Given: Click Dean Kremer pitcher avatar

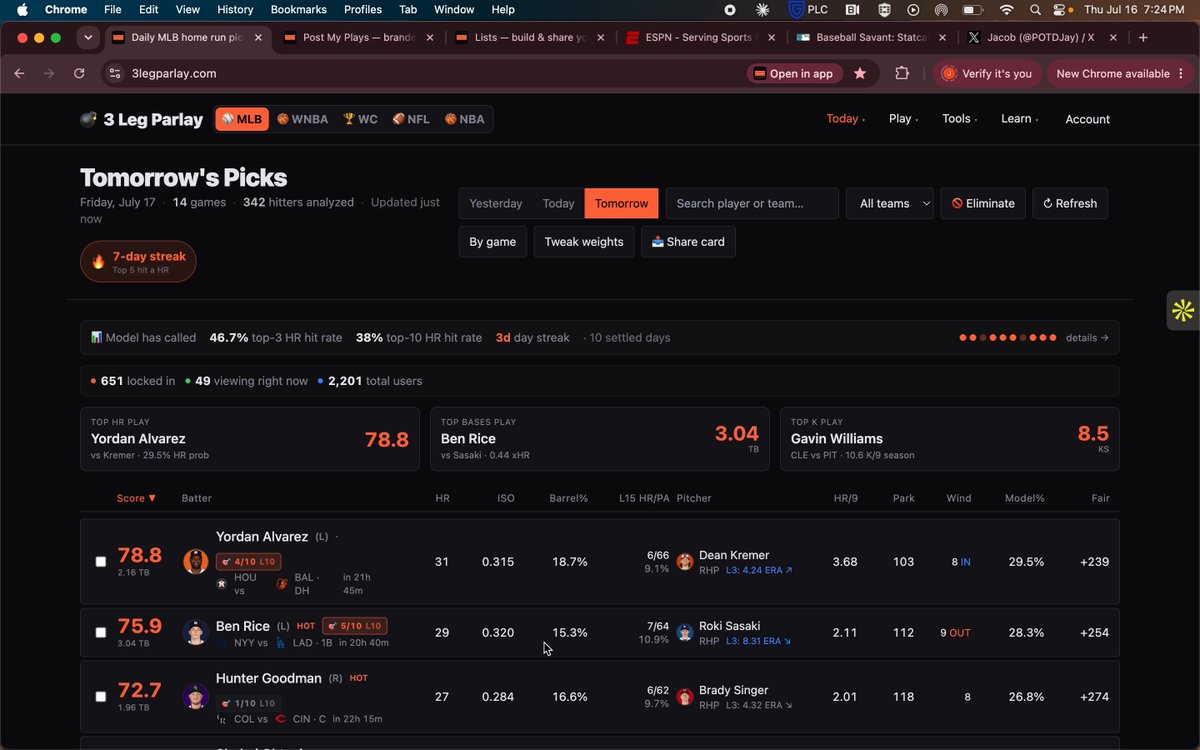Looking at the screenshot, I should tap(685, 561).
